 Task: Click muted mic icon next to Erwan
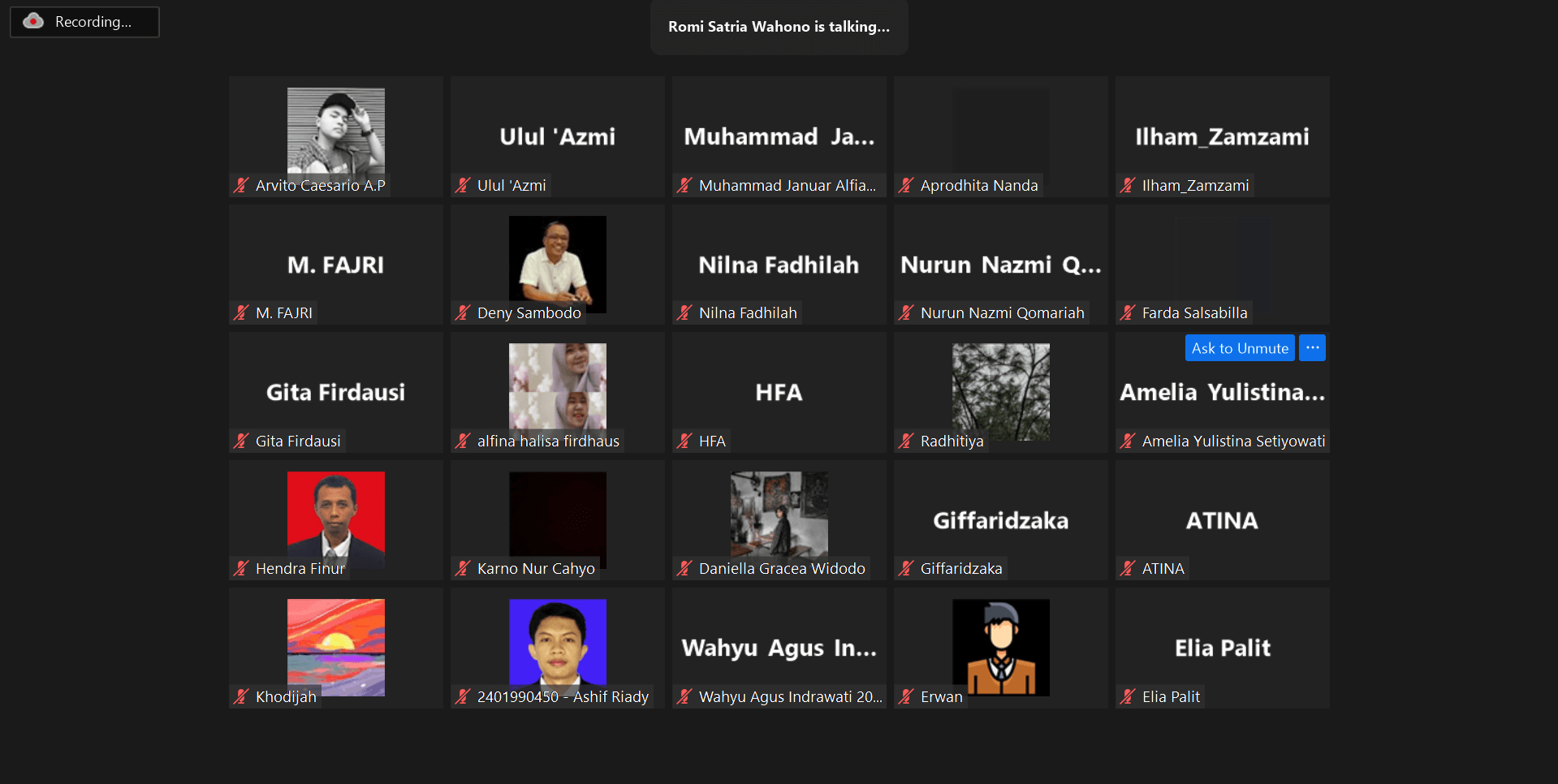click(x=906, y=696)
